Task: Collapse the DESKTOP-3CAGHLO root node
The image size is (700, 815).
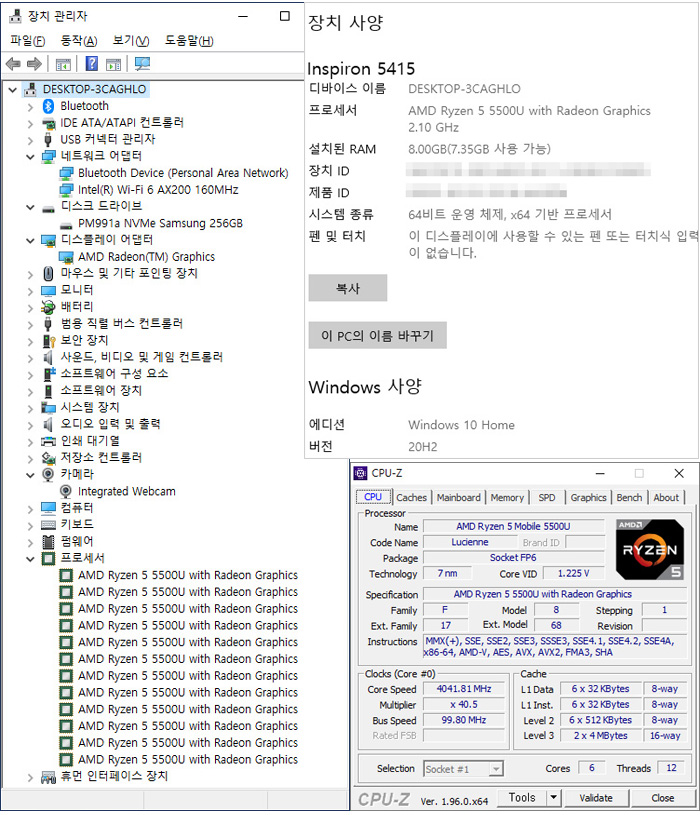Action: 12,89
